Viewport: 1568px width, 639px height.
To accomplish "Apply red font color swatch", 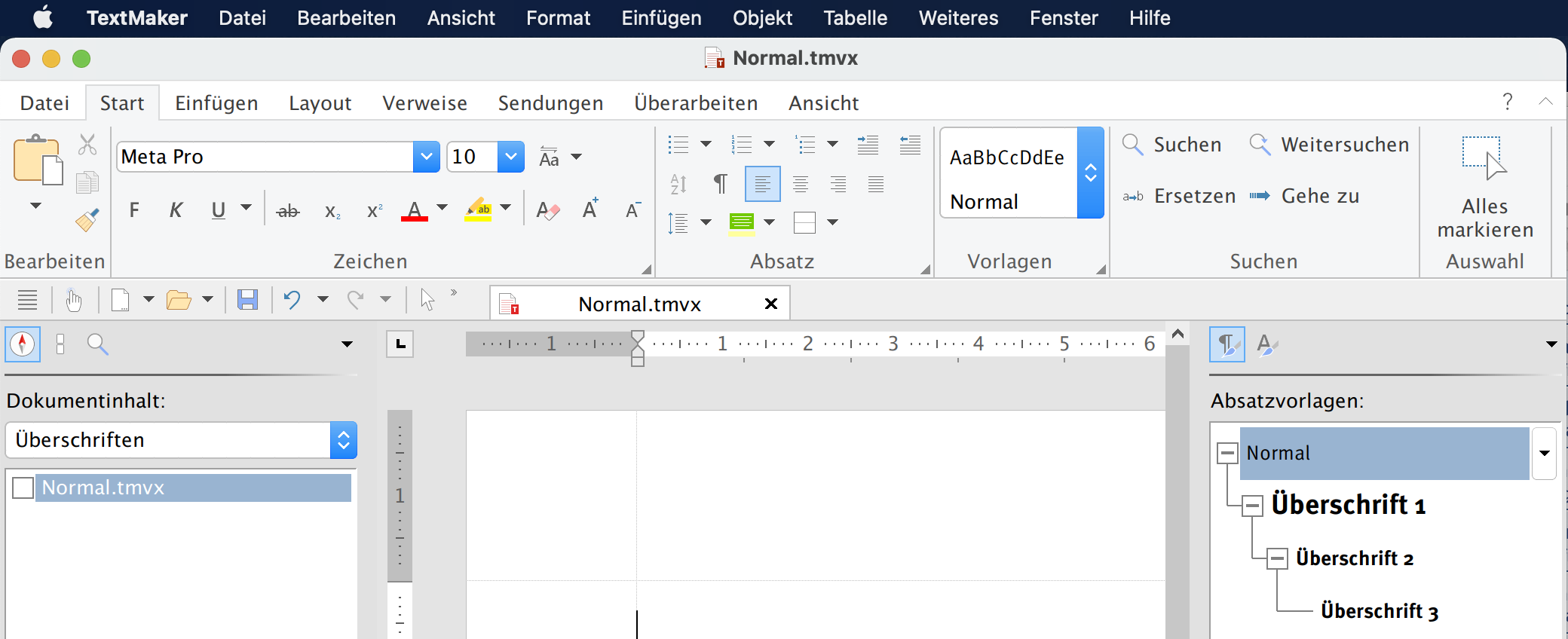I will point(415,210).
